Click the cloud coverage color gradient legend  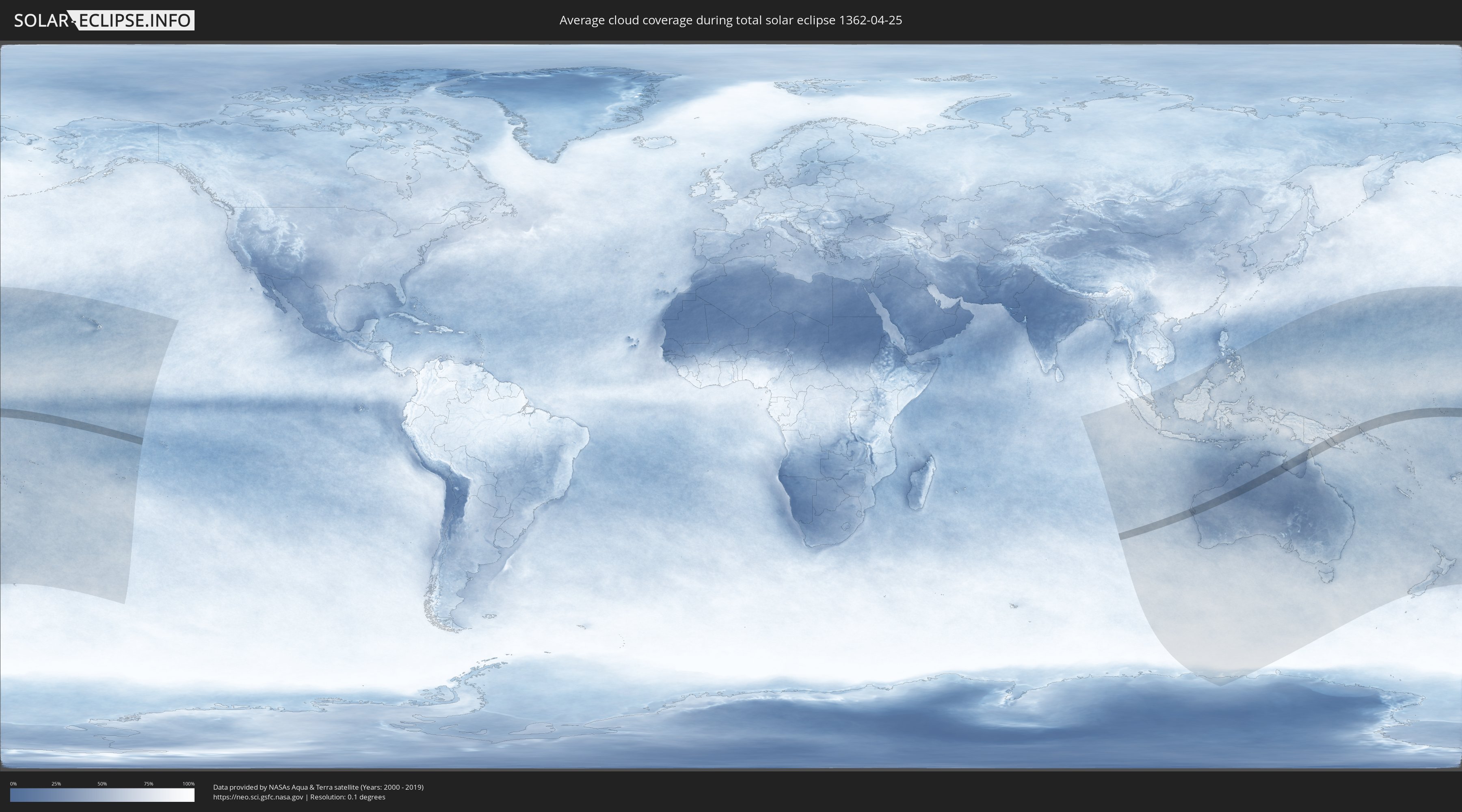(x=102, y=795)
